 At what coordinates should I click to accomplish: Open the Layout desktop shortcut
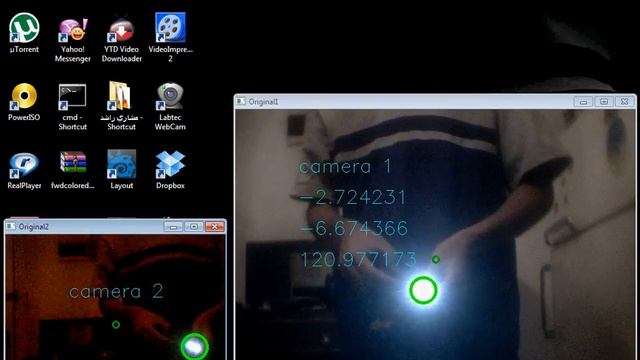point(121,164)
